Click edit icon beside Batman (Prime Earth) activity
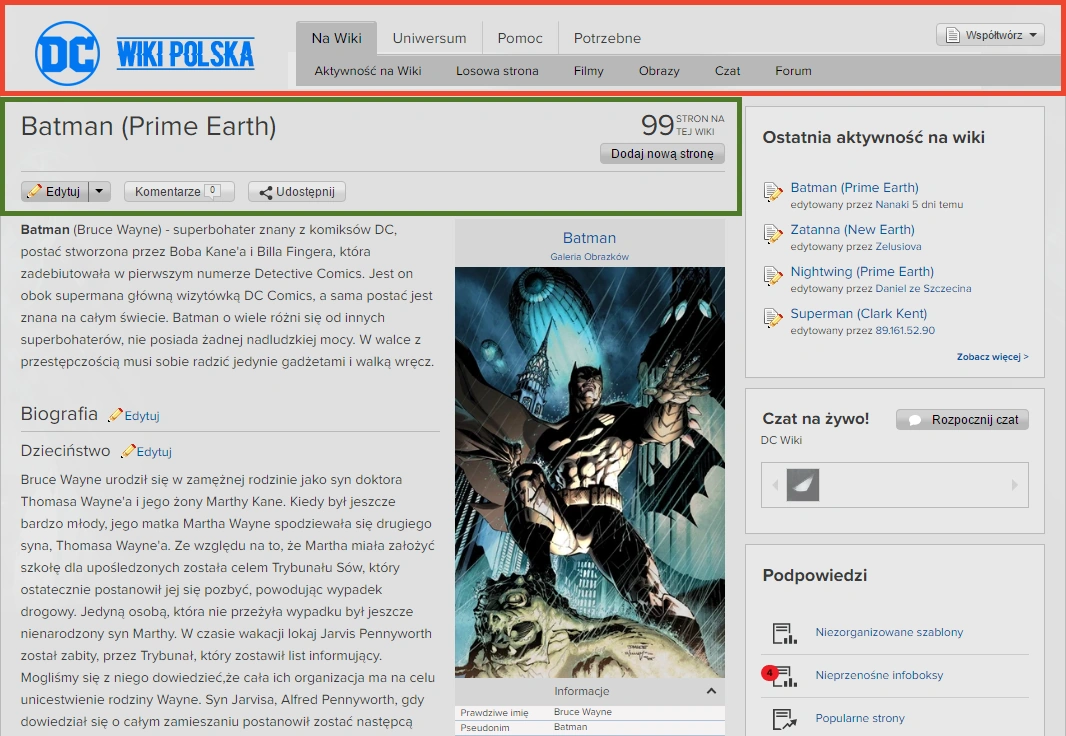 [772, 193]
